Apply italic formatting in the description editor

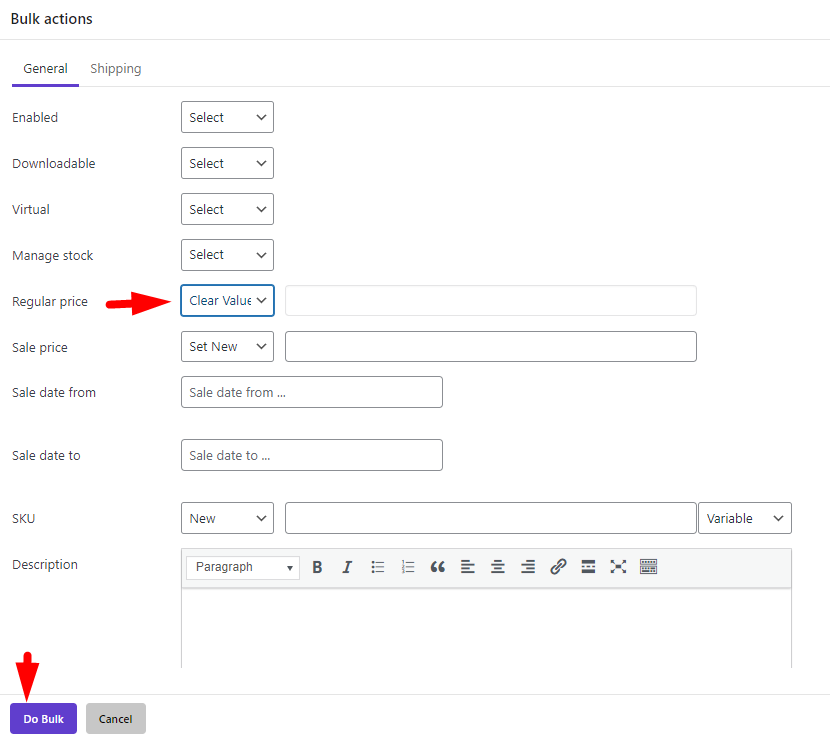tap(347, 567)
